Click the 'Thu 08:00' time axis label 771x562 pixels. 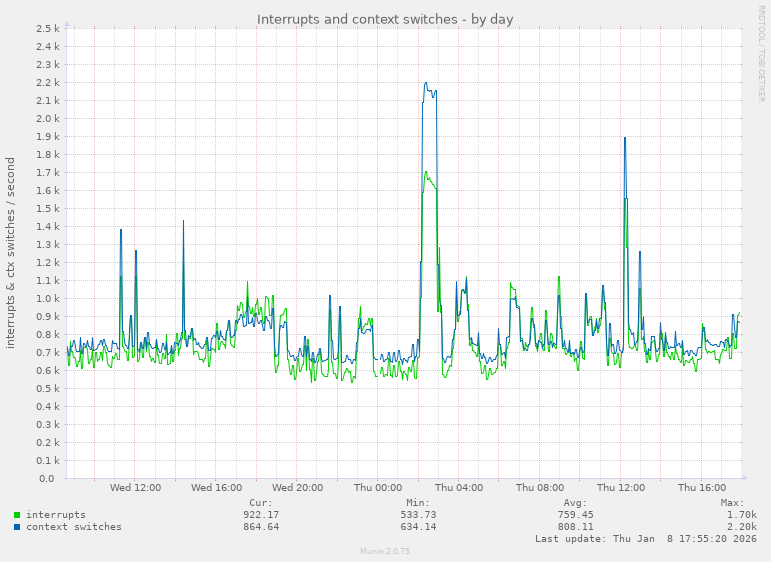coord(540,488)
